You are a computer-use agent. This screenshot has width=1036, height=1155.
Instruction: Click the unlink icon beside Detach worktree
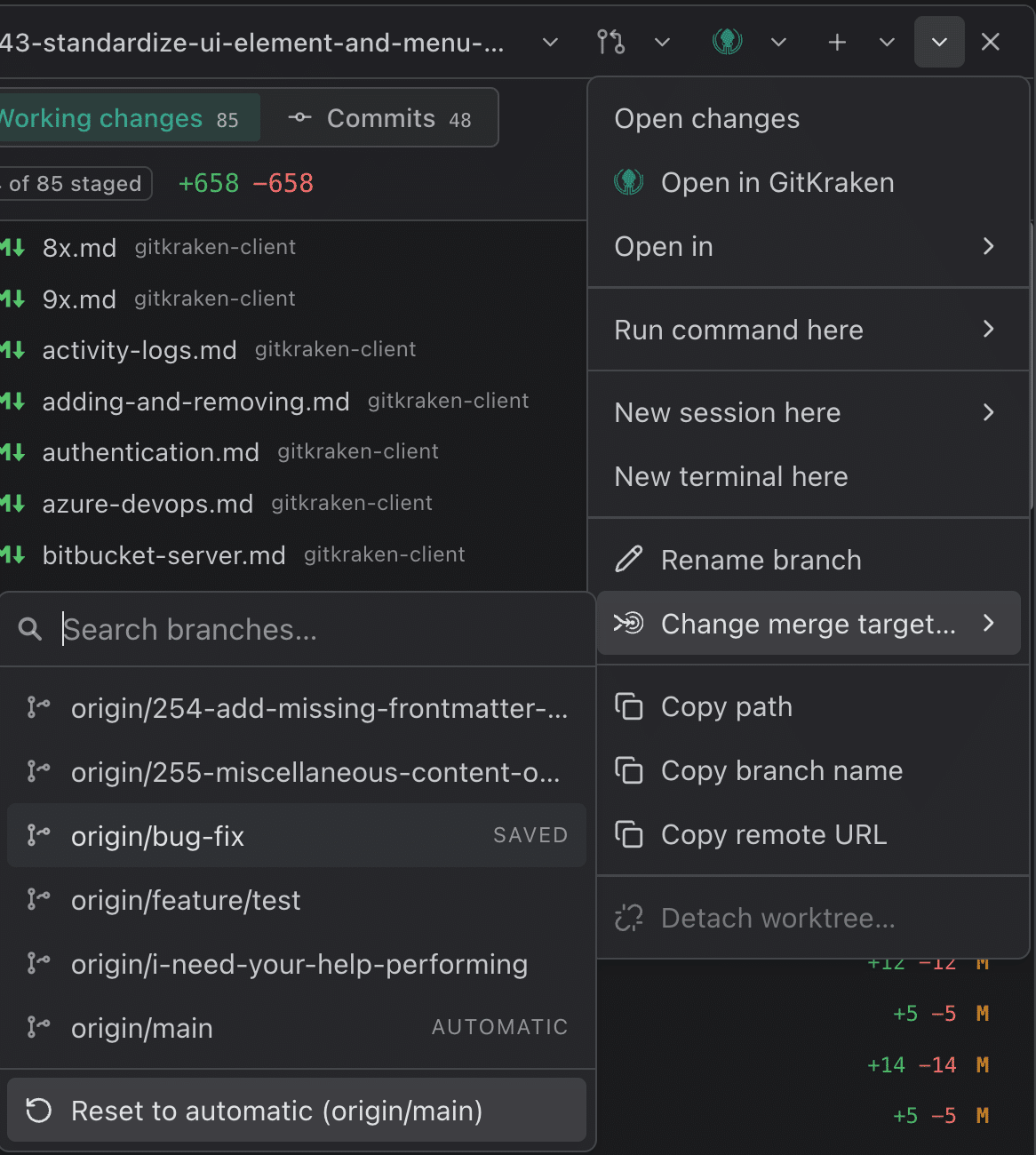pos(629,918)
